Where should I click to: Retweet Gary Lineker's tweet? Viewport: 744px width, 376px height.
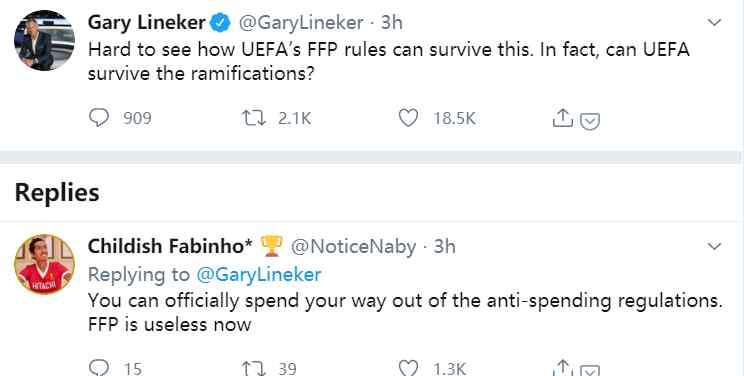[x=254, y=118]
